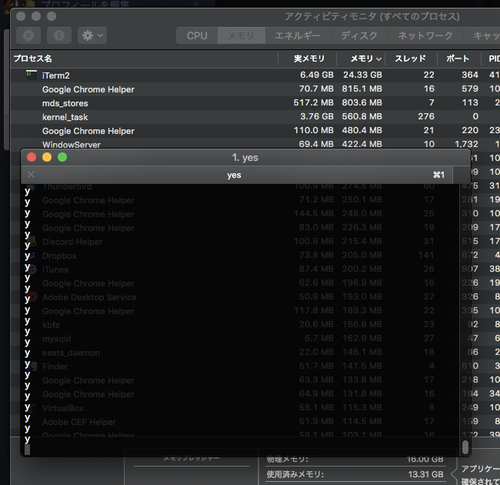Click the esets_daemon process row
The height and width of the screenshot is (485, 500).
tap(255, 353)
